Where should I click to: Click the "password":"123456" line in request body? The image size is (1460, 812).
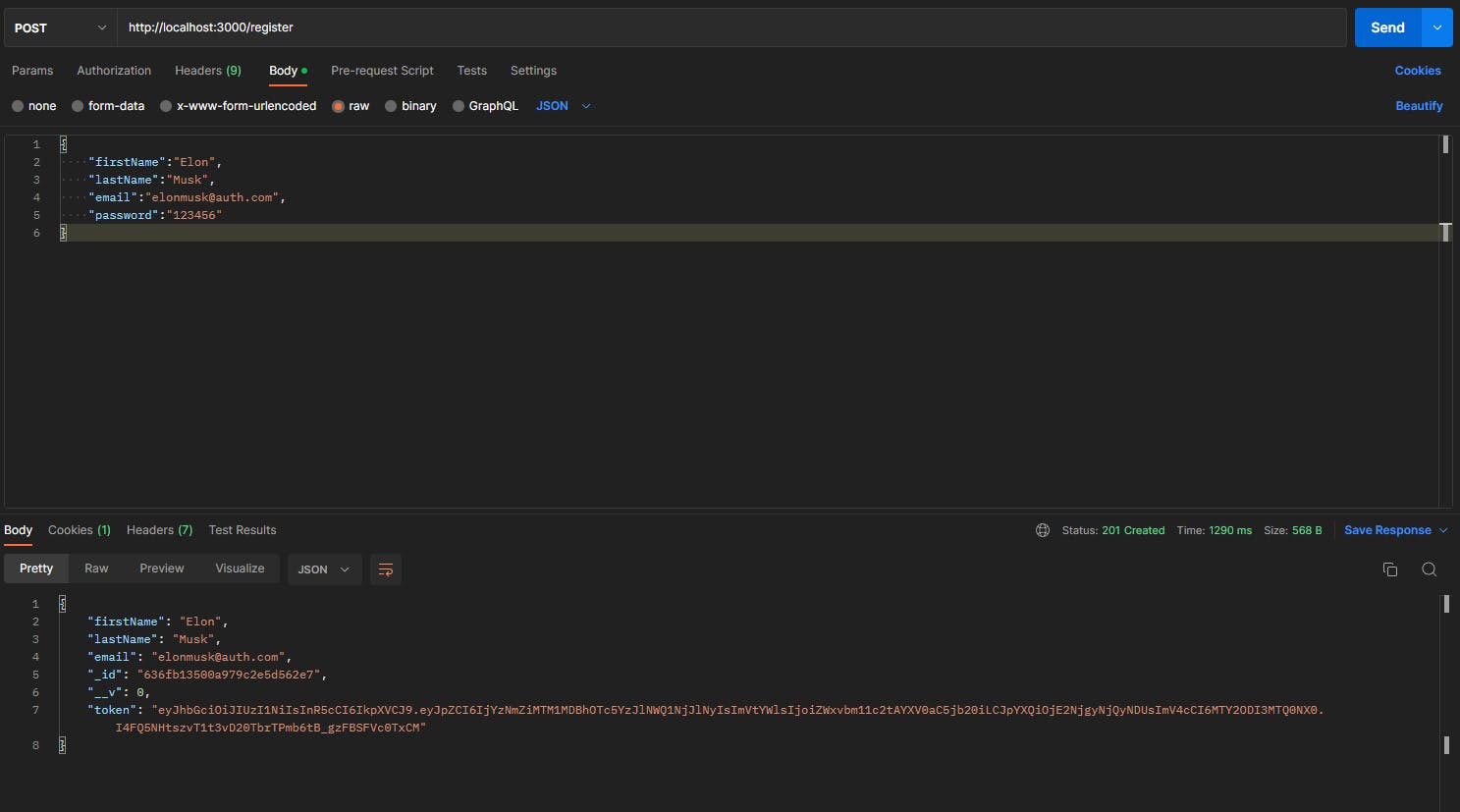[x=155, y=215]
